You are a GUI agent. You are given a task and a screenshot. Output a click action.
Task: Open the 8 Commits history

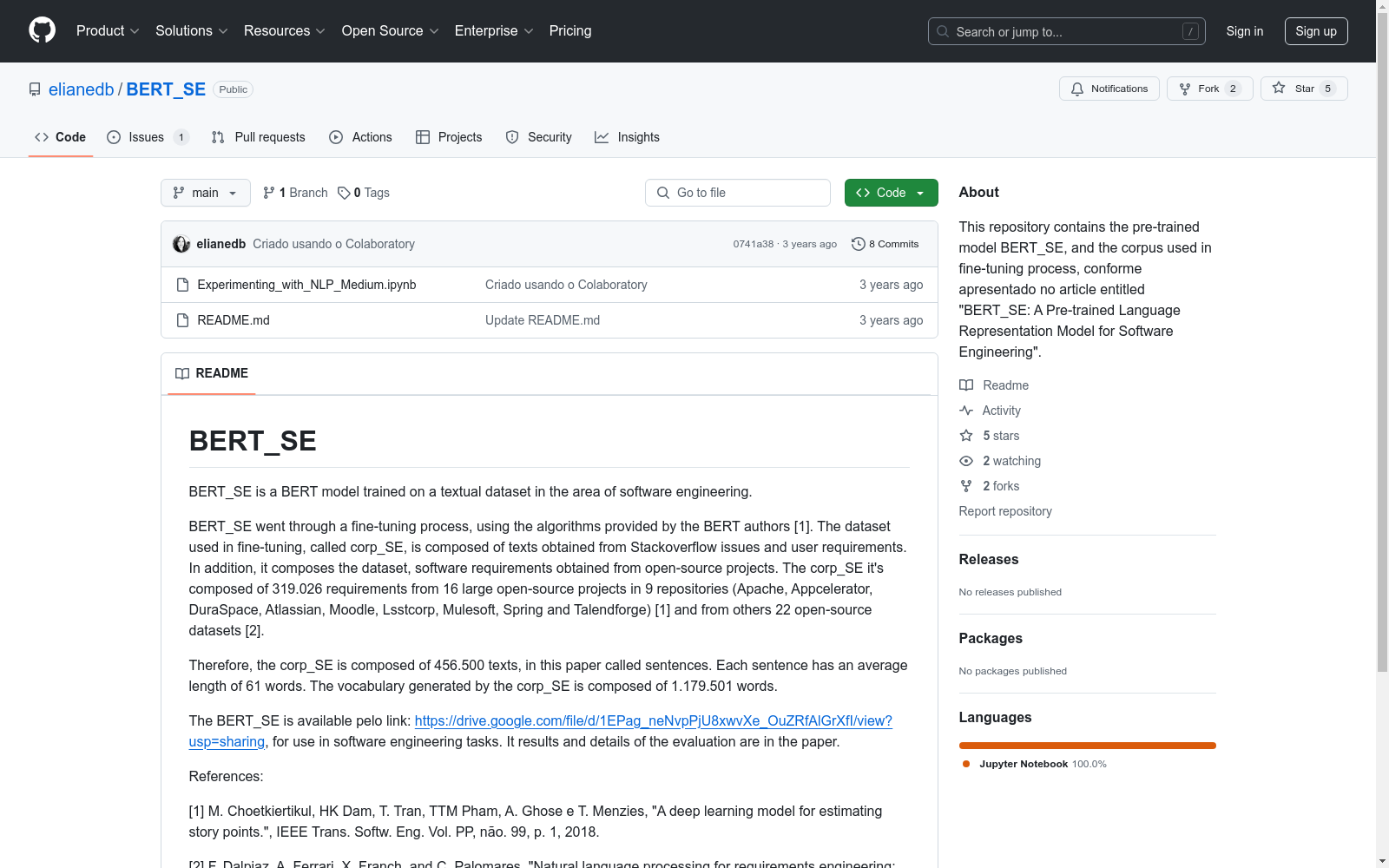885,244
